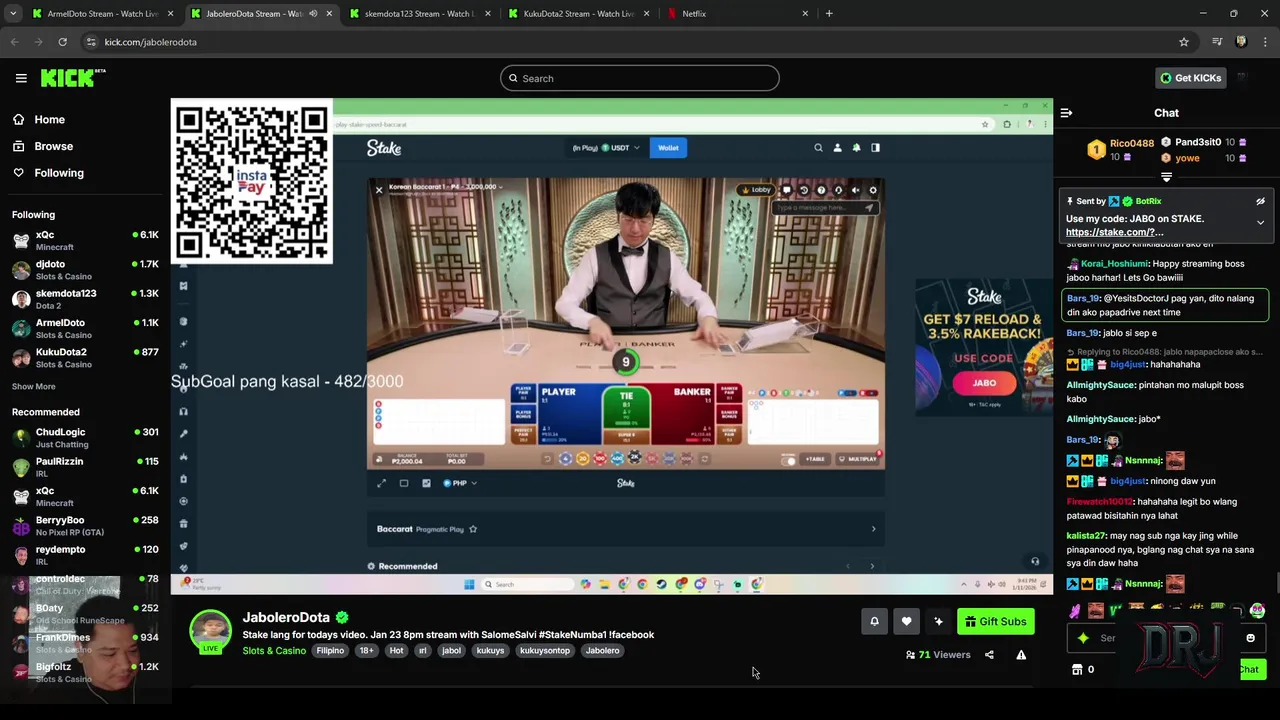Click the address bar URL

click(x=150, y=42)
